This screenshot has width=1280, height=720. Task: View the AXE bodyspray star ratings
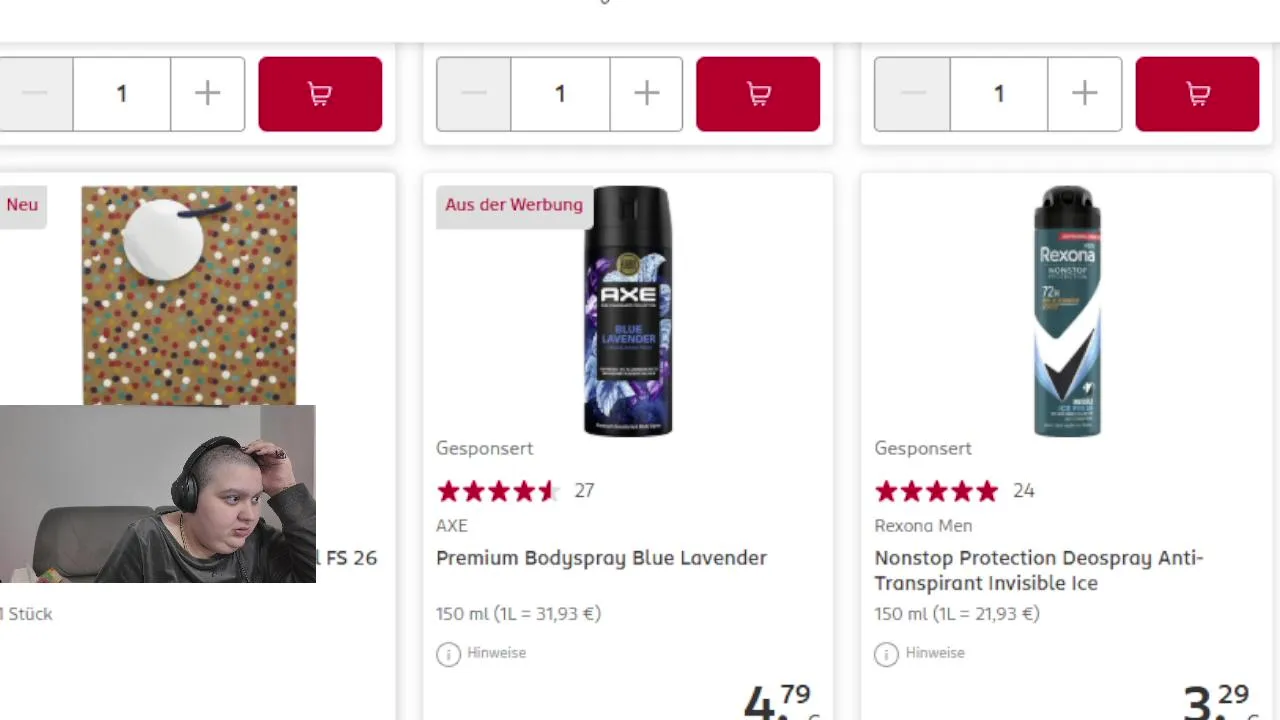point(497,491)
